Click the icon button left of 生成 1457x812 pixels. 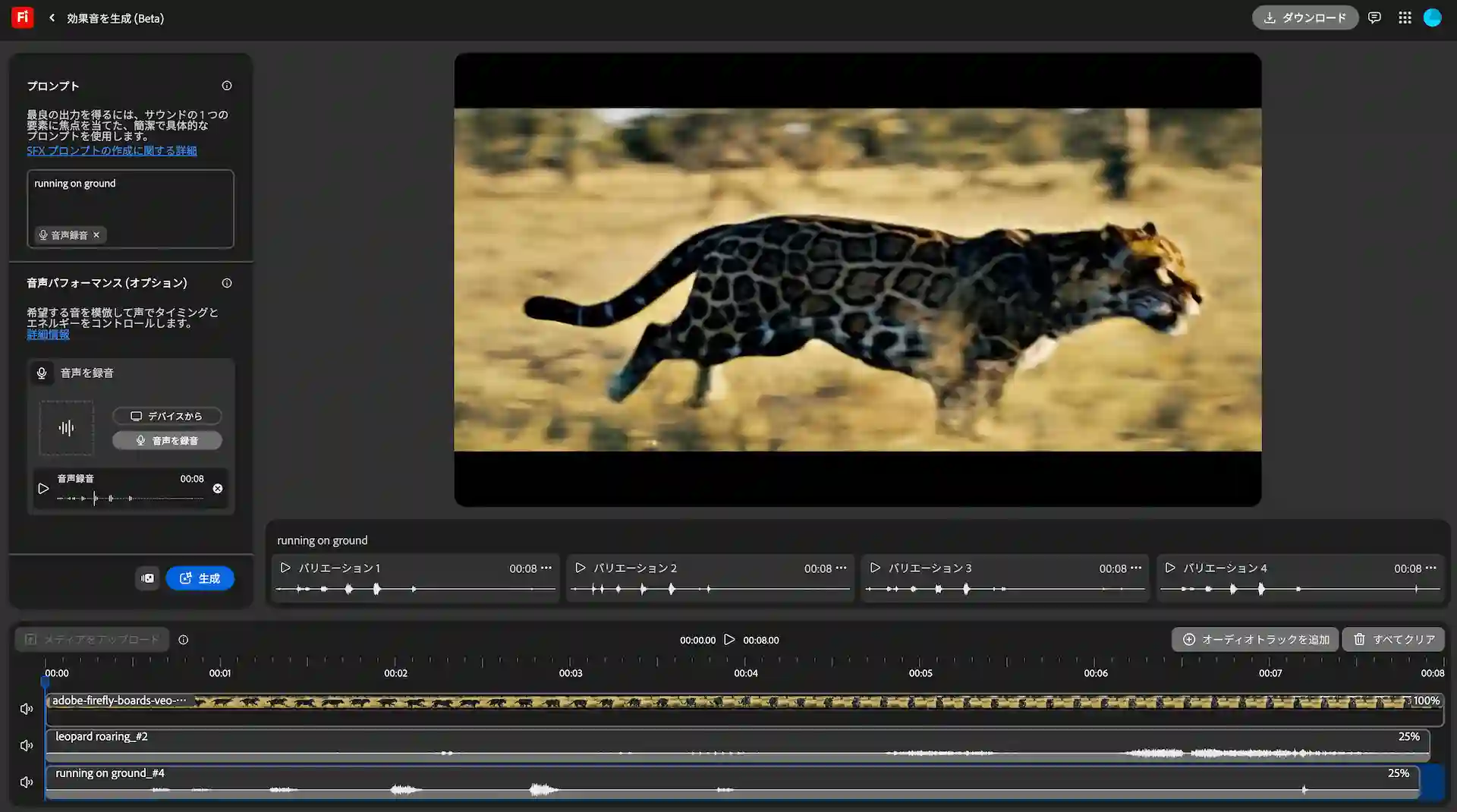(x=147, y=578)
